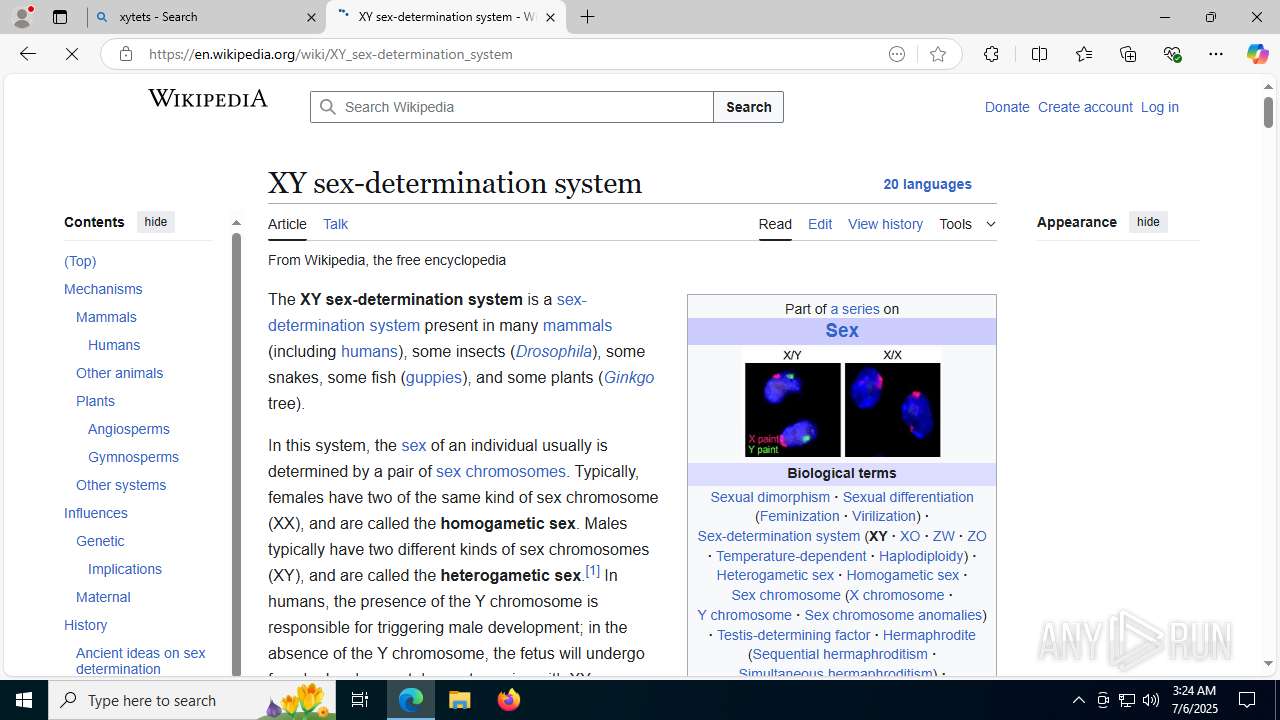Jump to (Top) in contents

tap(80, 261)
